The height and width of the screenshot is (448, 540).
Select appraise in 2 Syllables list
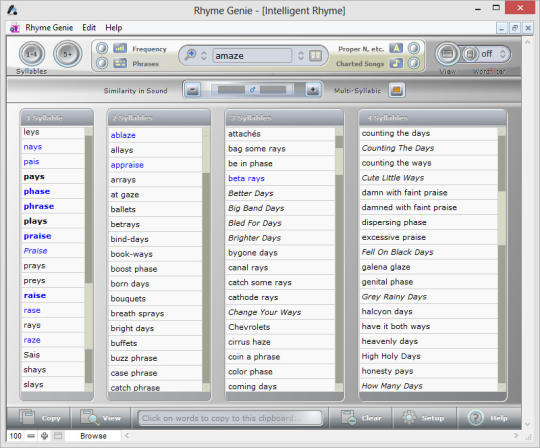[x=127, y=165]
